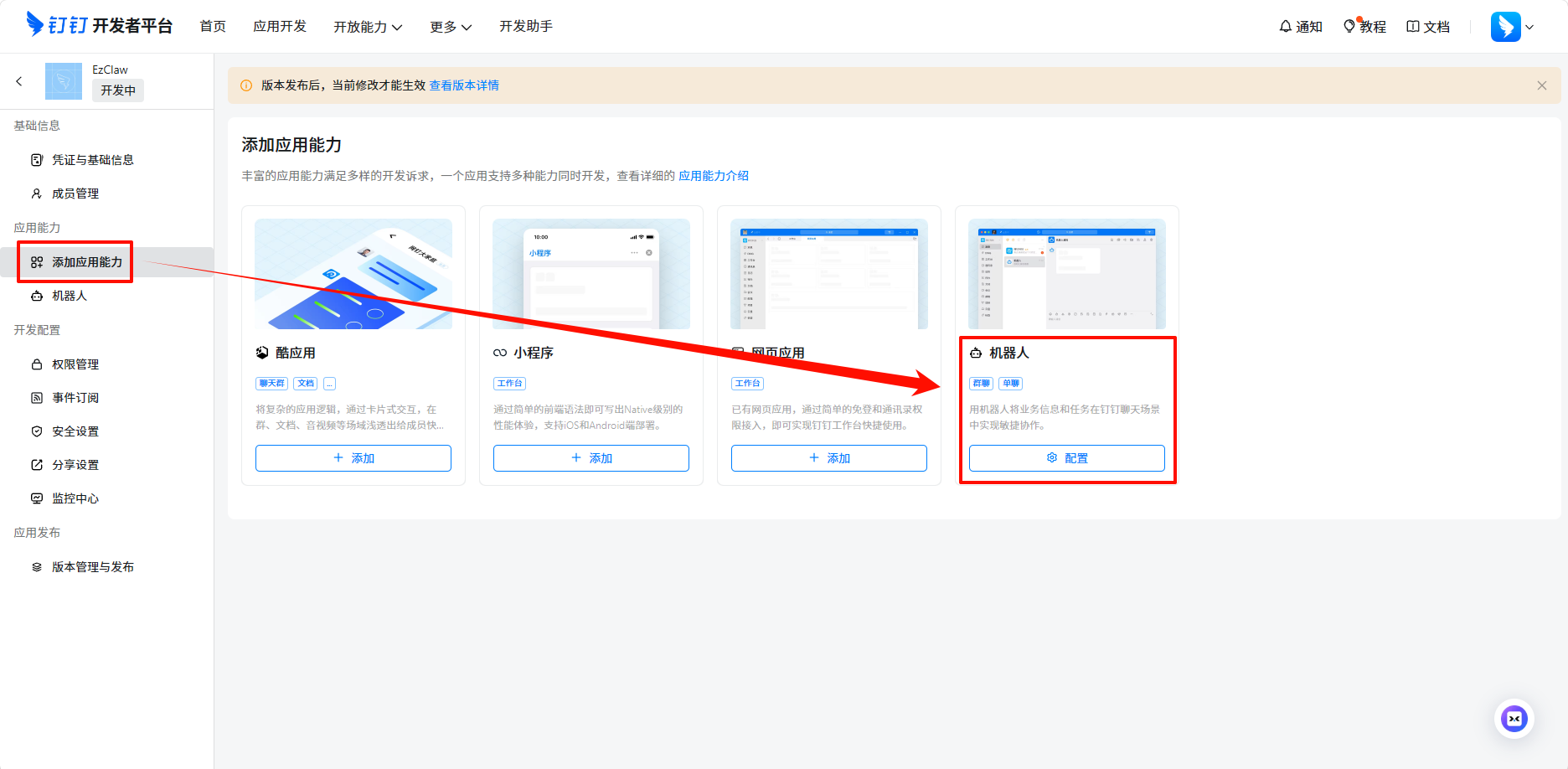Click the tutorial lightbulb icon
Screen dimensions: 1568x769
pyautogui.click(x=1349, y=27)
